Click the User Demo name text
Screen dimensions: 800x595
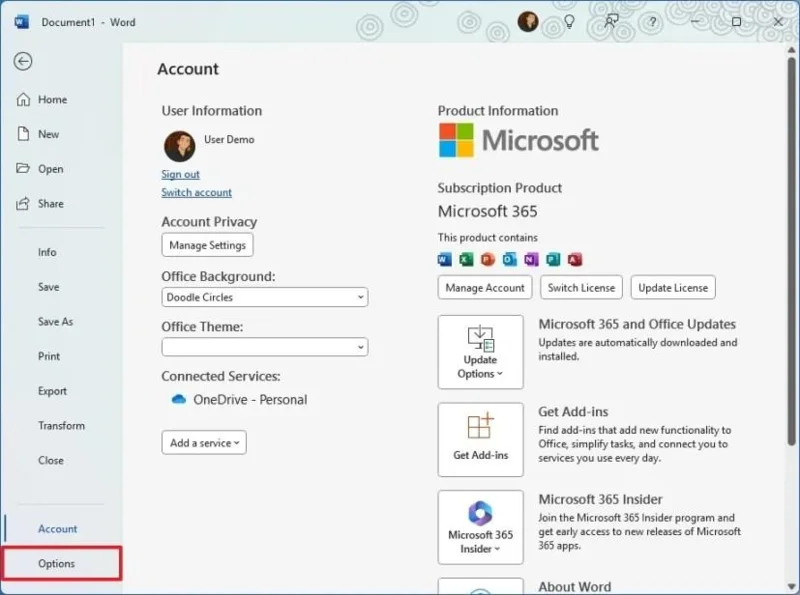tap(229, 139)
